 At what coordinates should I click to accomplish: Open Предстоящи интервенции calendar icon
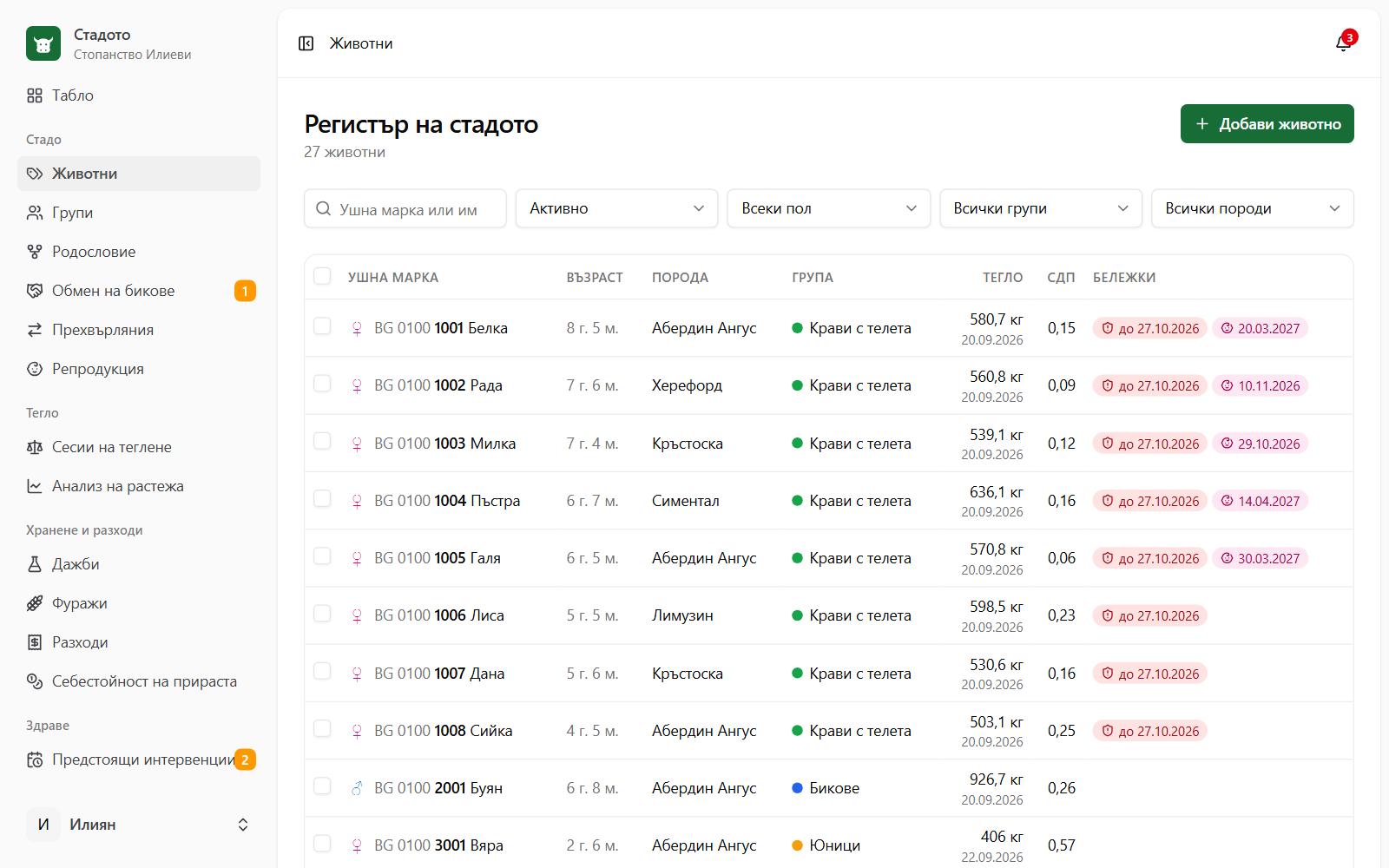[35, 759]
